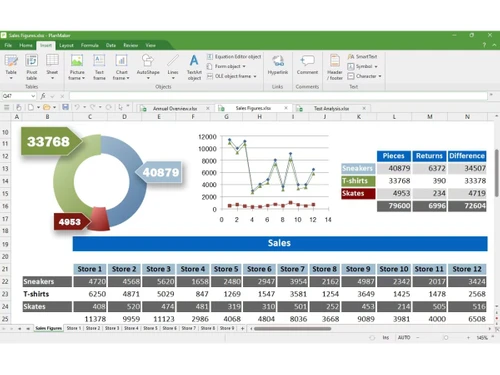Insert a Pivot table
Image resolution: width=500 pixels, height=375 pixels.
click(x=32, y=68)
